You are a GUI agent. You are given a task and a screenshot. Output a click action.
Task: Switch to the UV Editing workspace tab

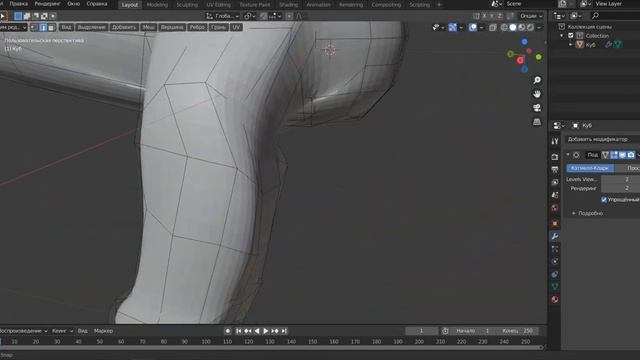(218, 5)
